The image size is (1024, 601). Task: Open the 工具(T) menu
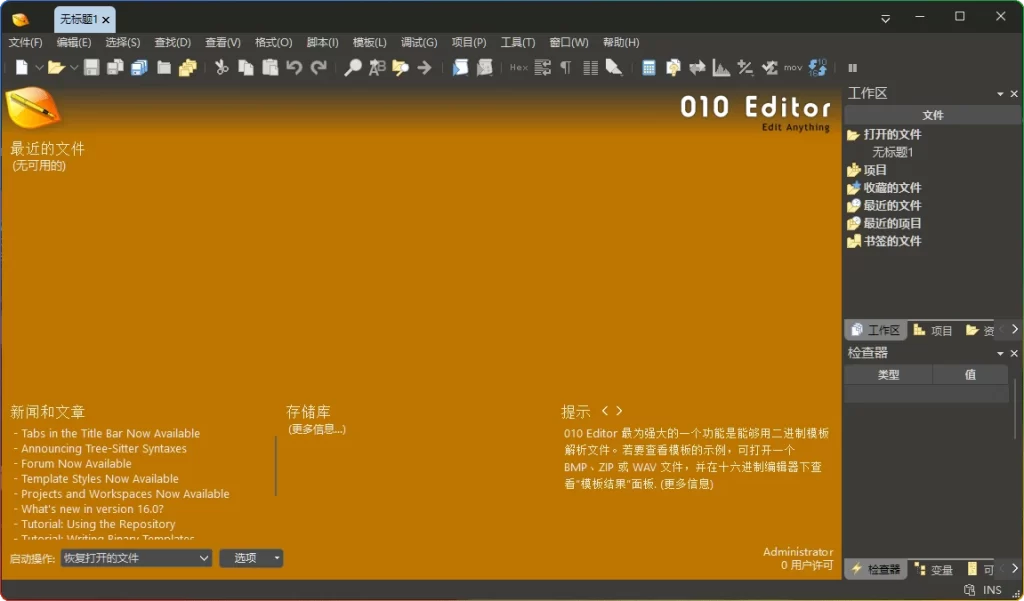[x=518, y=42]
